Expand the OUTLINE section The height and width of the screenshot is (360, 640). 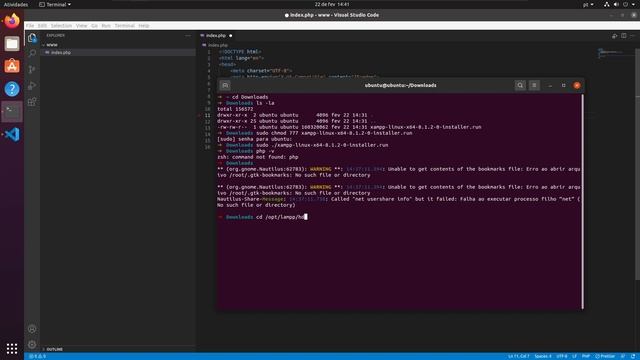tap(54, 349)
